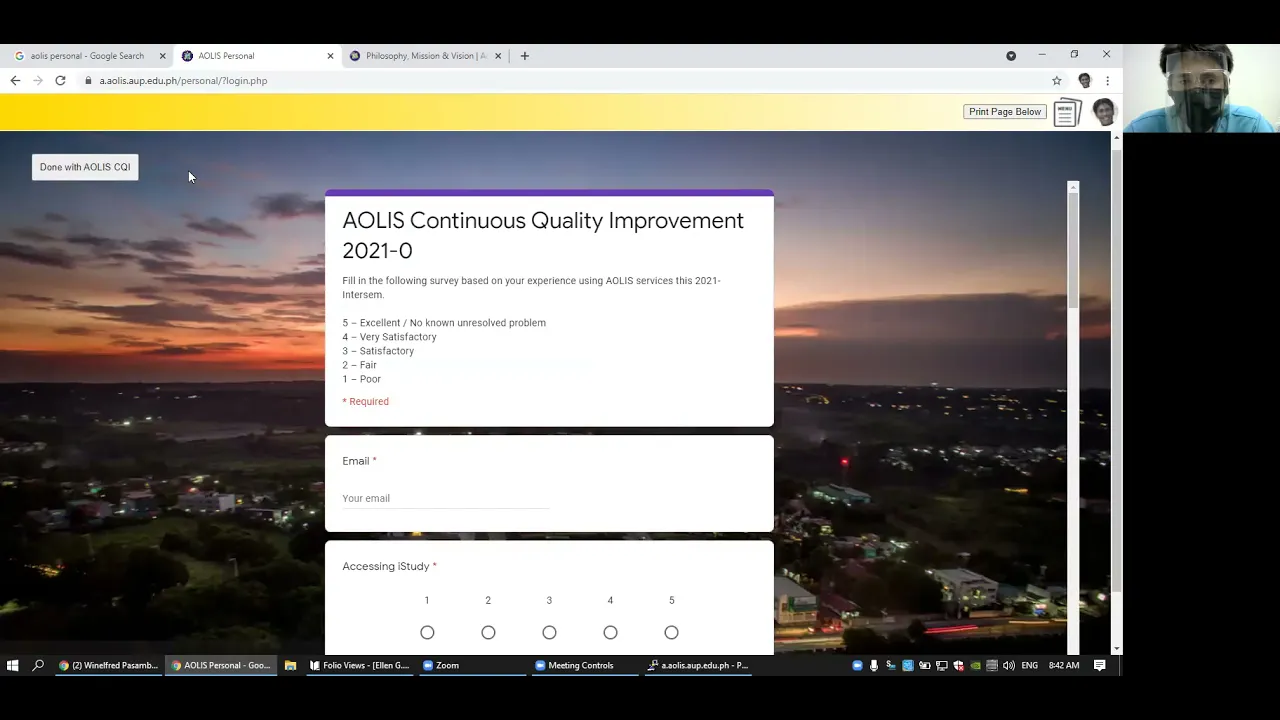The height and width of the screenshot is (720, 1280).
Task: Close the aolis personal Google Search tab
Action: (162, 56)
